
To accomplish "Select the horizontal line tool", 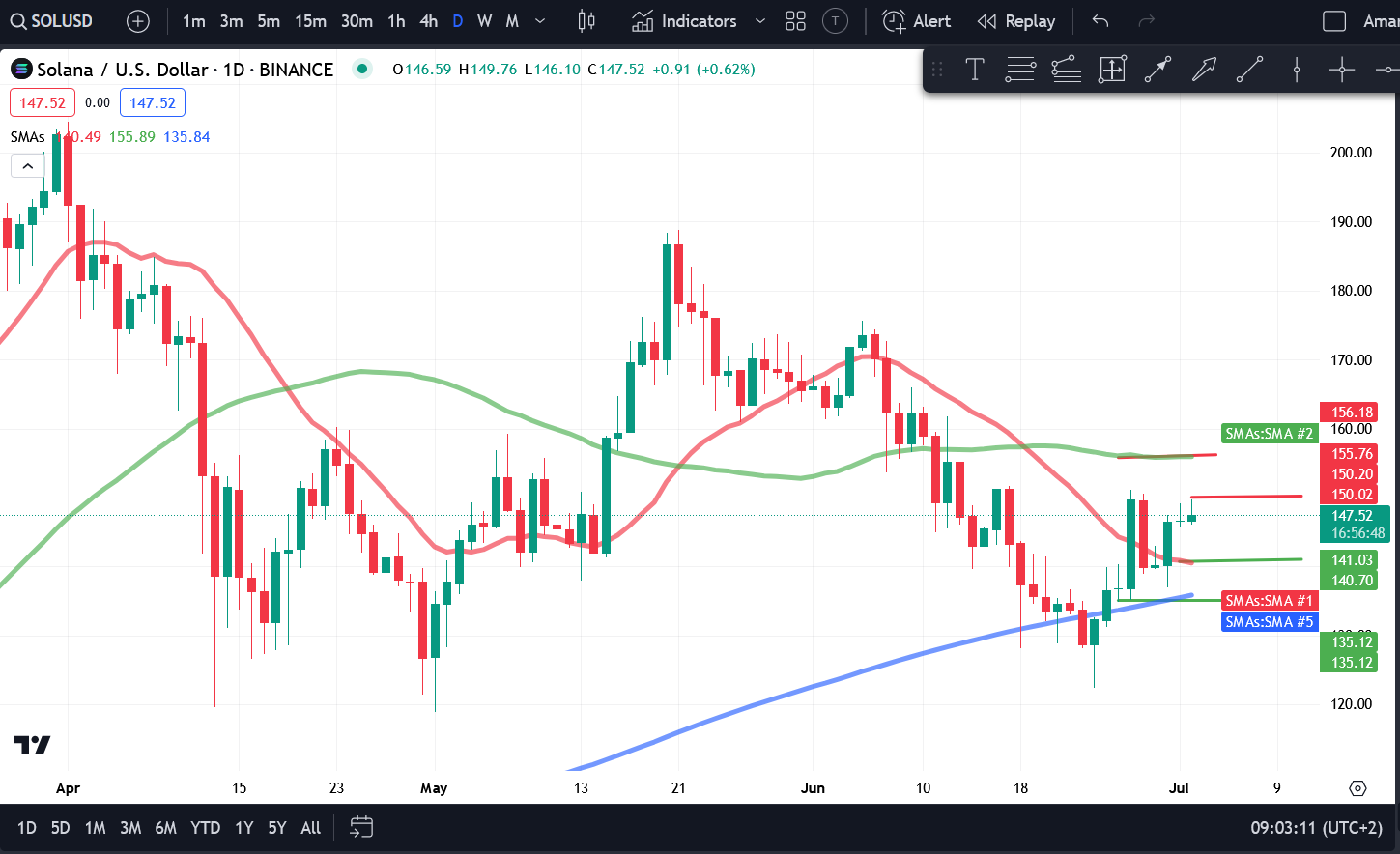I will coord(1386,69).
